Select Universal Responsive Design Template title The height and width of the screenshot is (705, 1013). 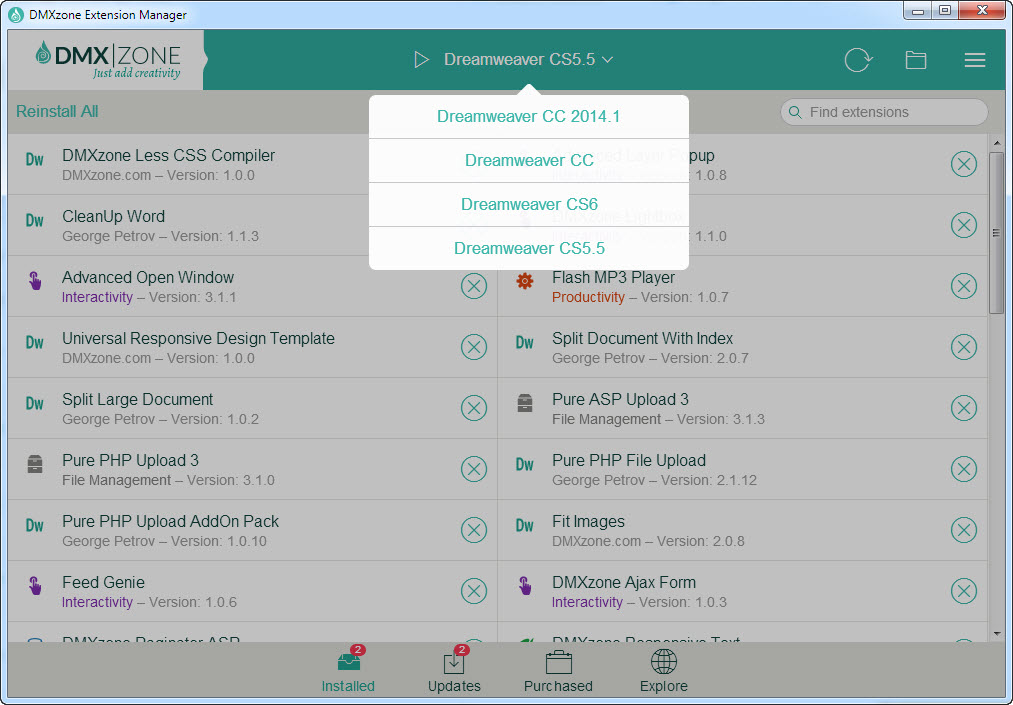(x=198, y=339)
